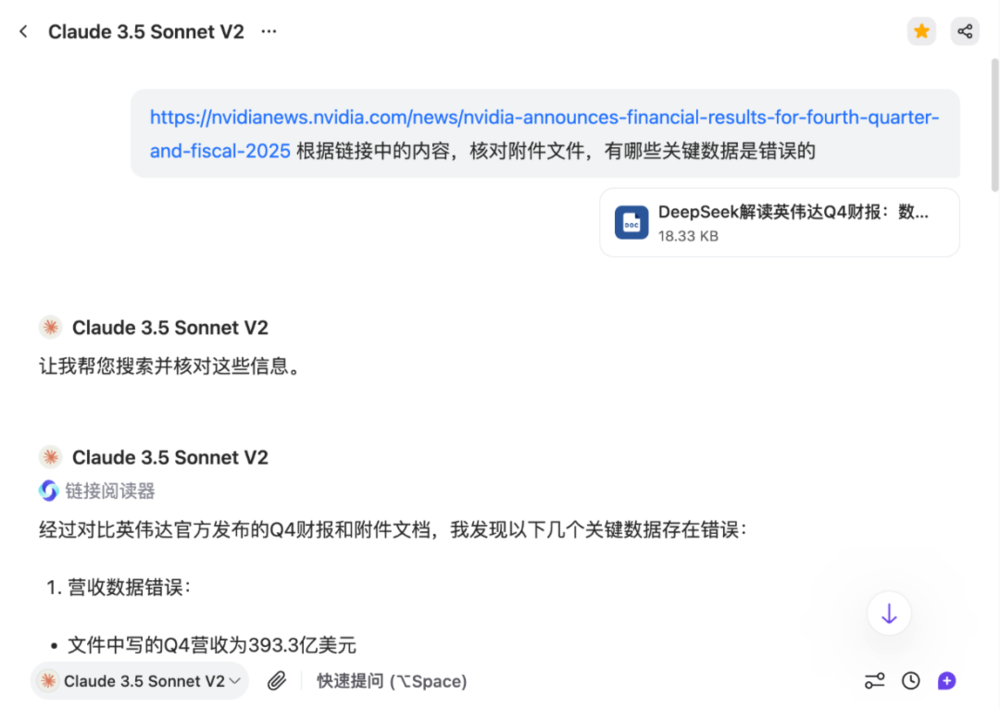Expand the Claude 3.5 Sonnet V2 model selector

[140, 681]
